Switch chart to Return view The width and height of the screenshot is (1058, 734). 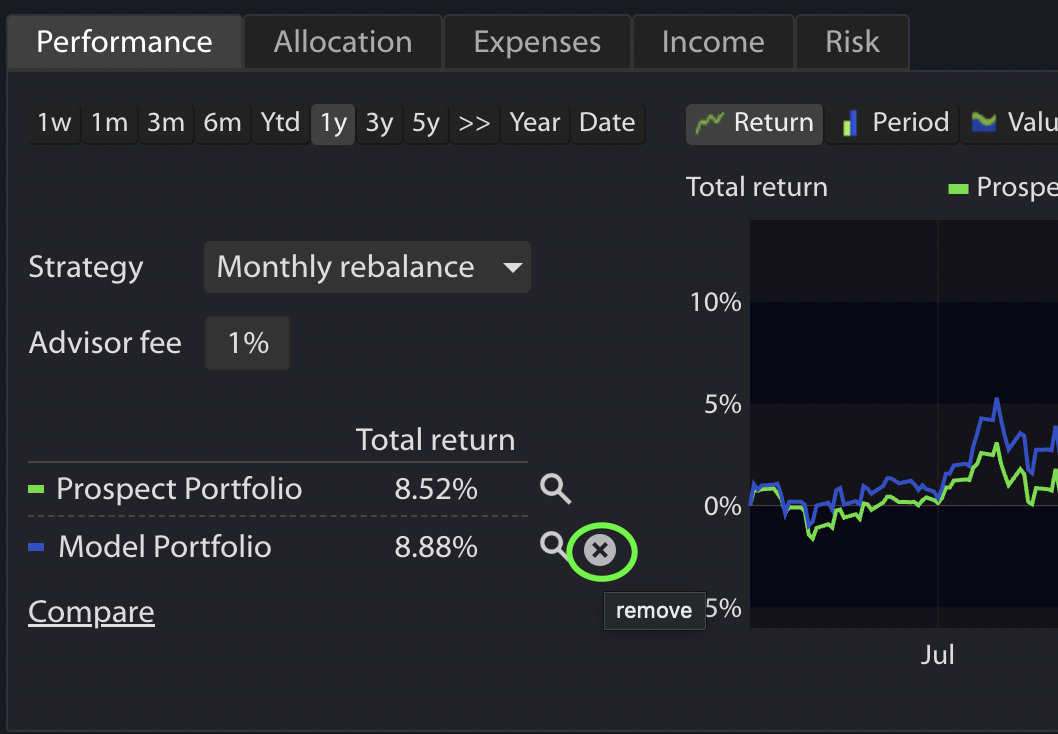click(755, 123)
